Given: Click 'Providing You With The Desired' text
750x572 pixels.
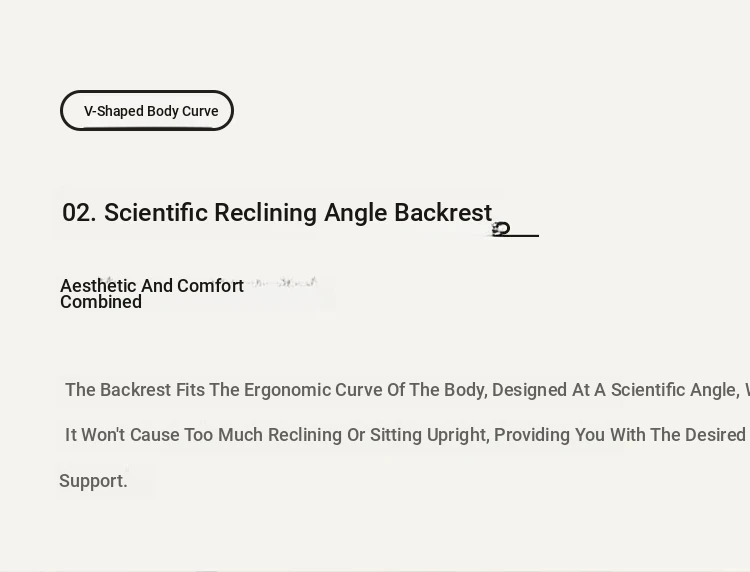Looking at the screenshot, I should point(620,435).
